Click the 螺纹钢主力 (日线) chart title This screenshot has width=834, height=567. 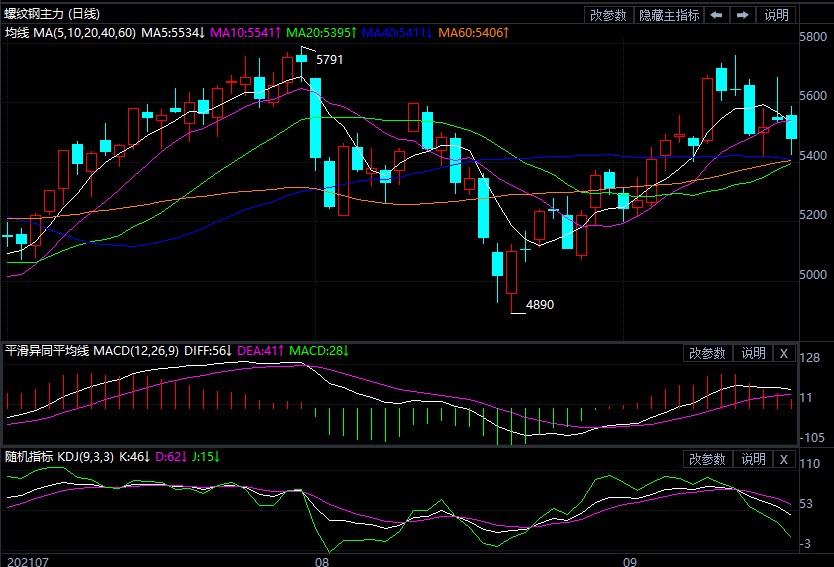click(50, 14)
